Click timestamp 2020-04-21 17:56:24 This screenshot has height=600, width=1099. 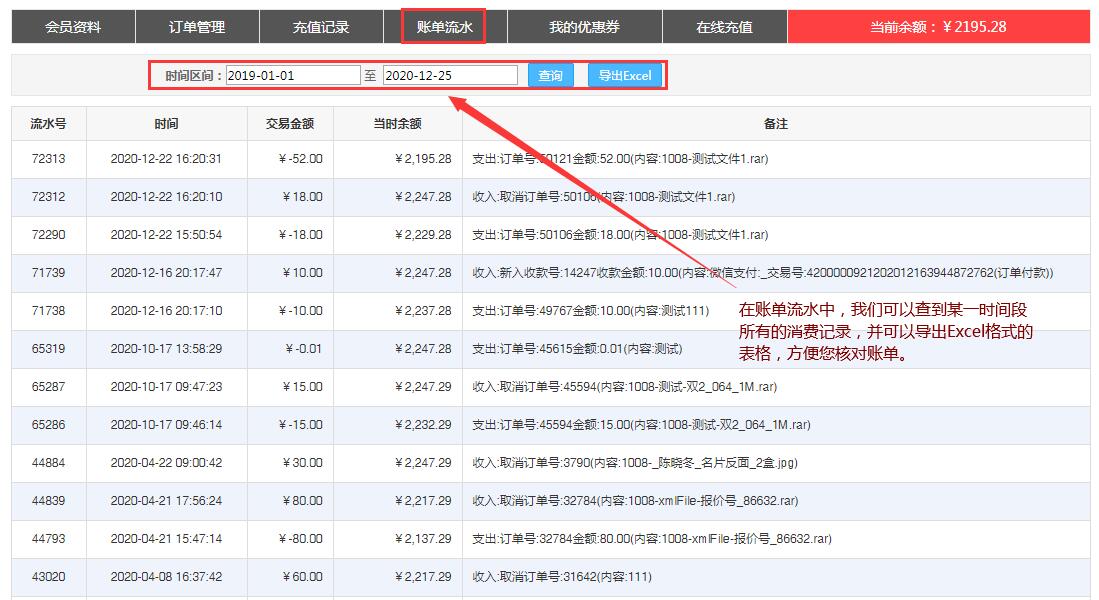pyautogui.click(x=166, y=500)
